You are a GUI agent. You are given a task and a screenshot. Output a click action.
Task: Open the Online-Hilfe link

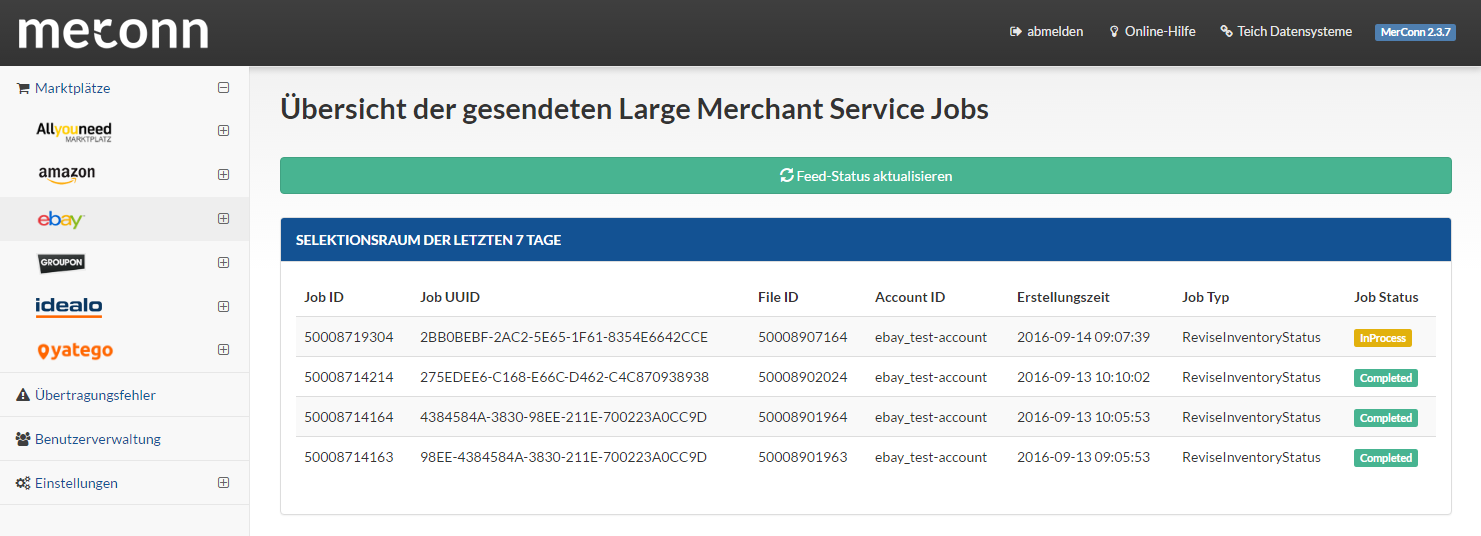(x=1152, y=32)
